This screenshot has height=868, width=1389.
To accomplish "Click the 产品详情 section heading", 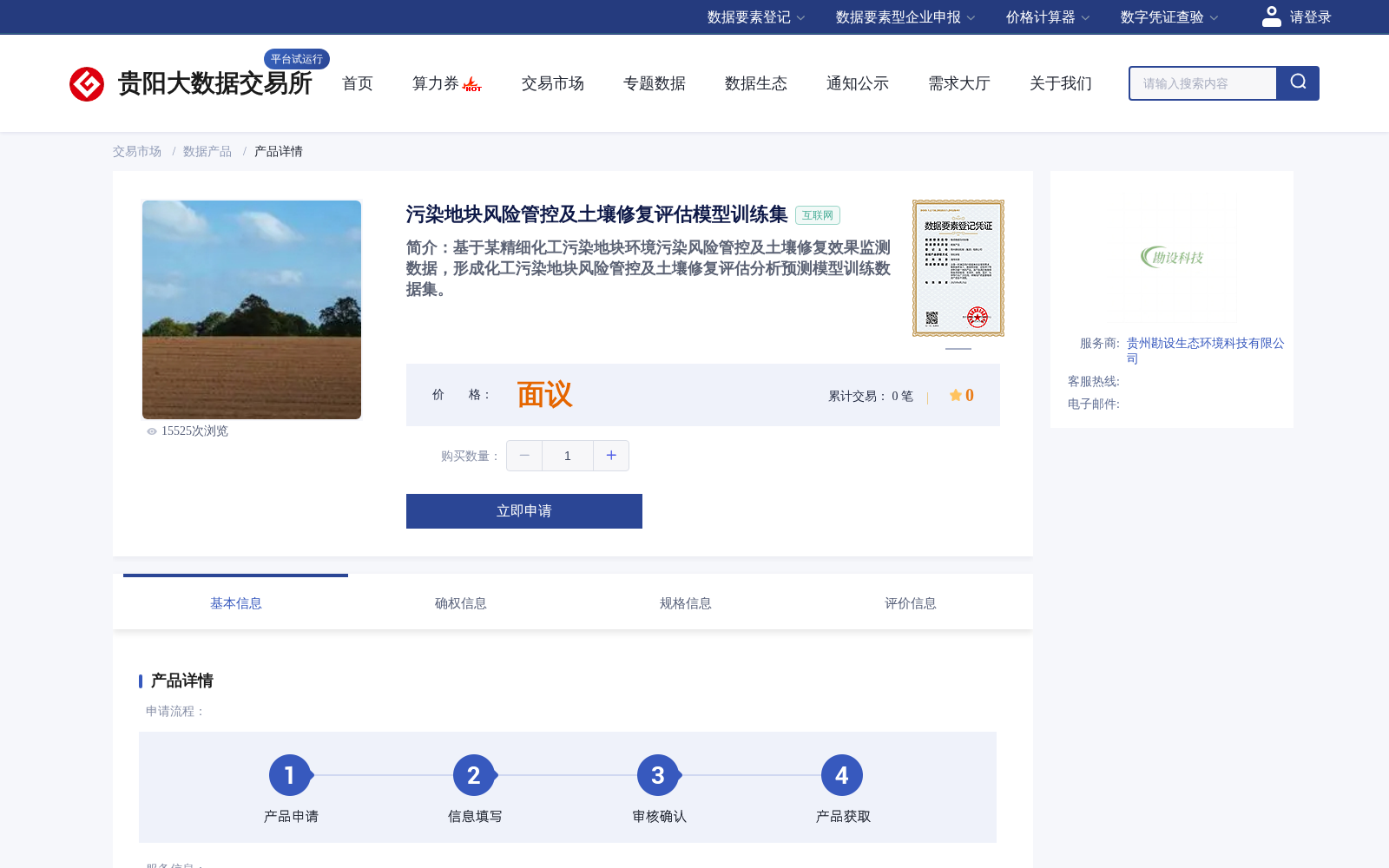I will tap(182, 681).
